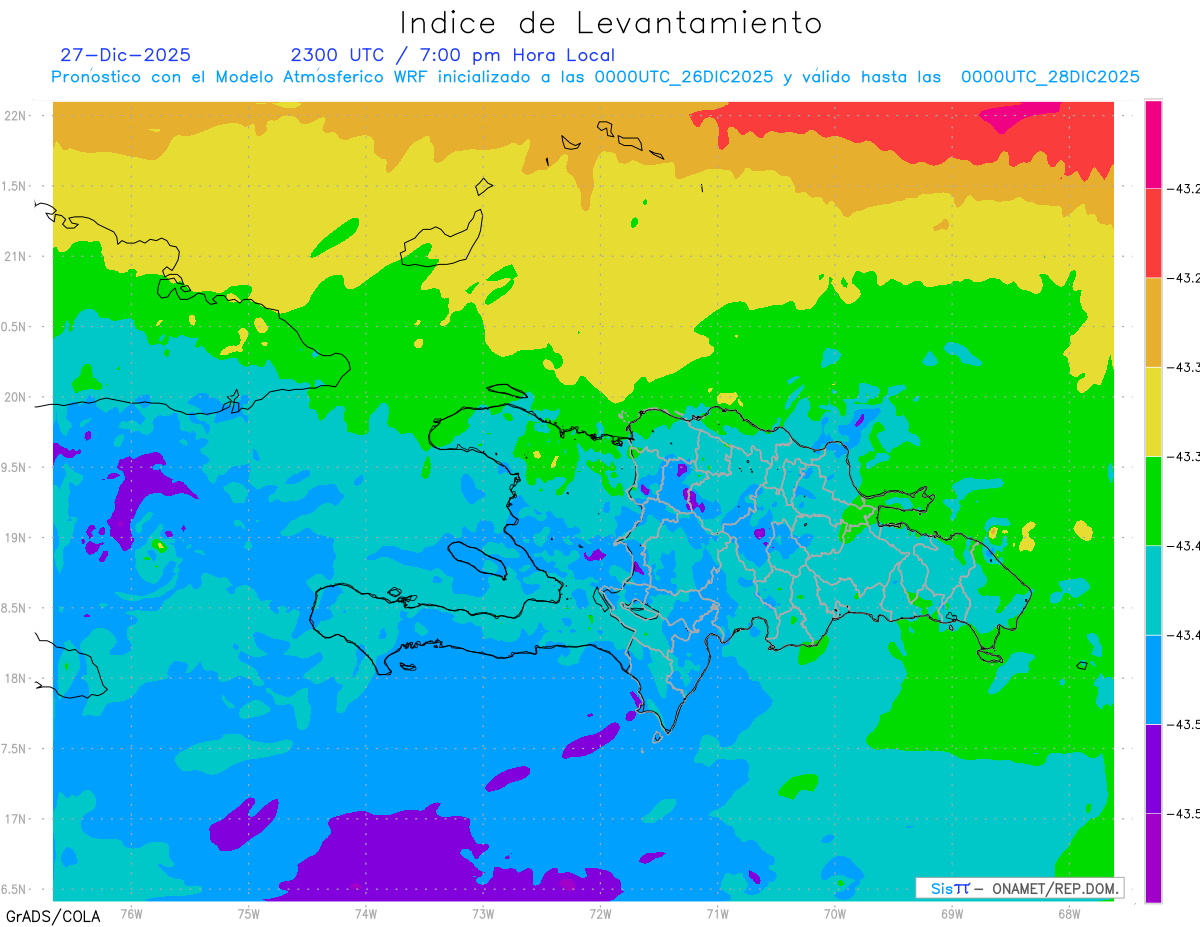Click the '68W' longitude label
Screen dimensions: 1200x927
tap(1069, 913)
